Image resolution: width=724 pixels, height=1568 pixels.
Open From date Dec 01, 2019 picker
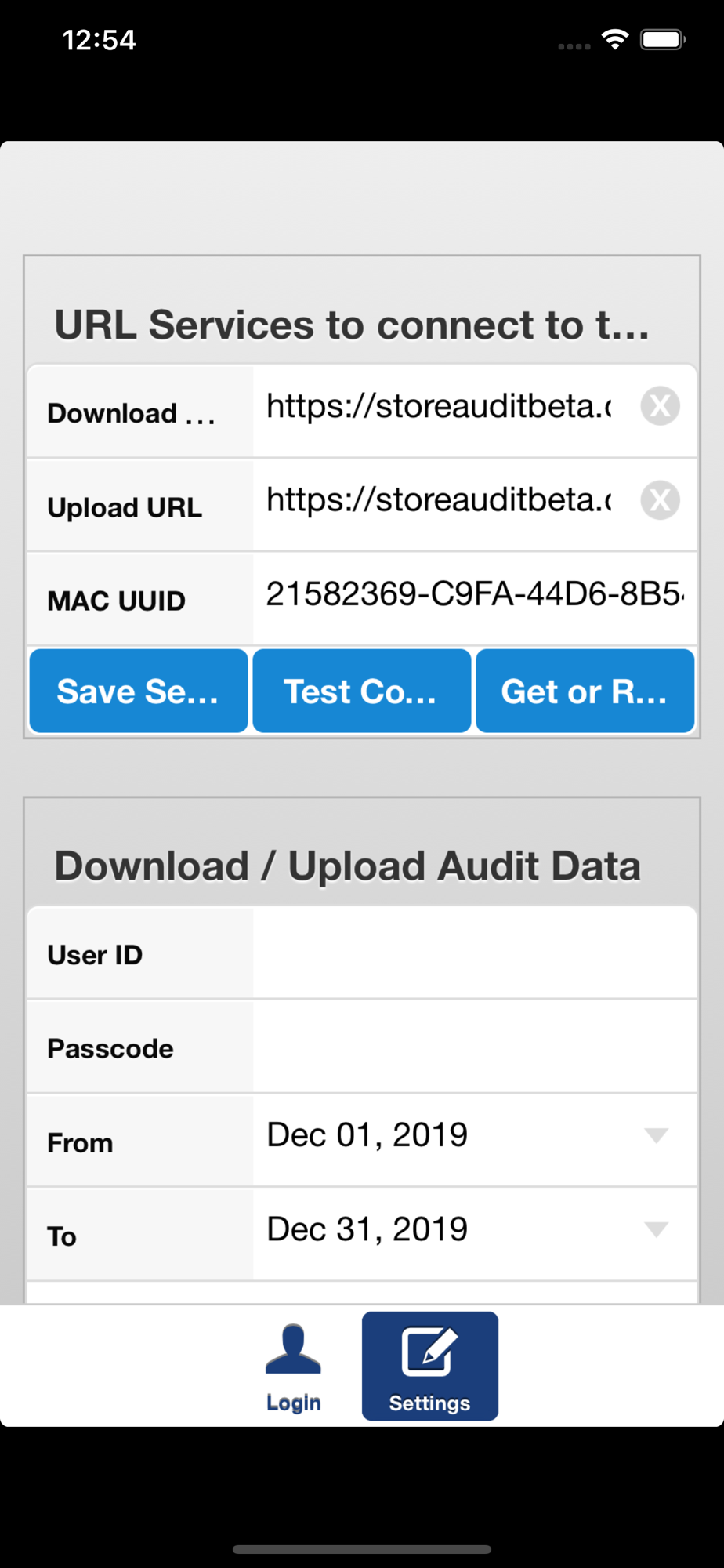[x=368, y=1135]
